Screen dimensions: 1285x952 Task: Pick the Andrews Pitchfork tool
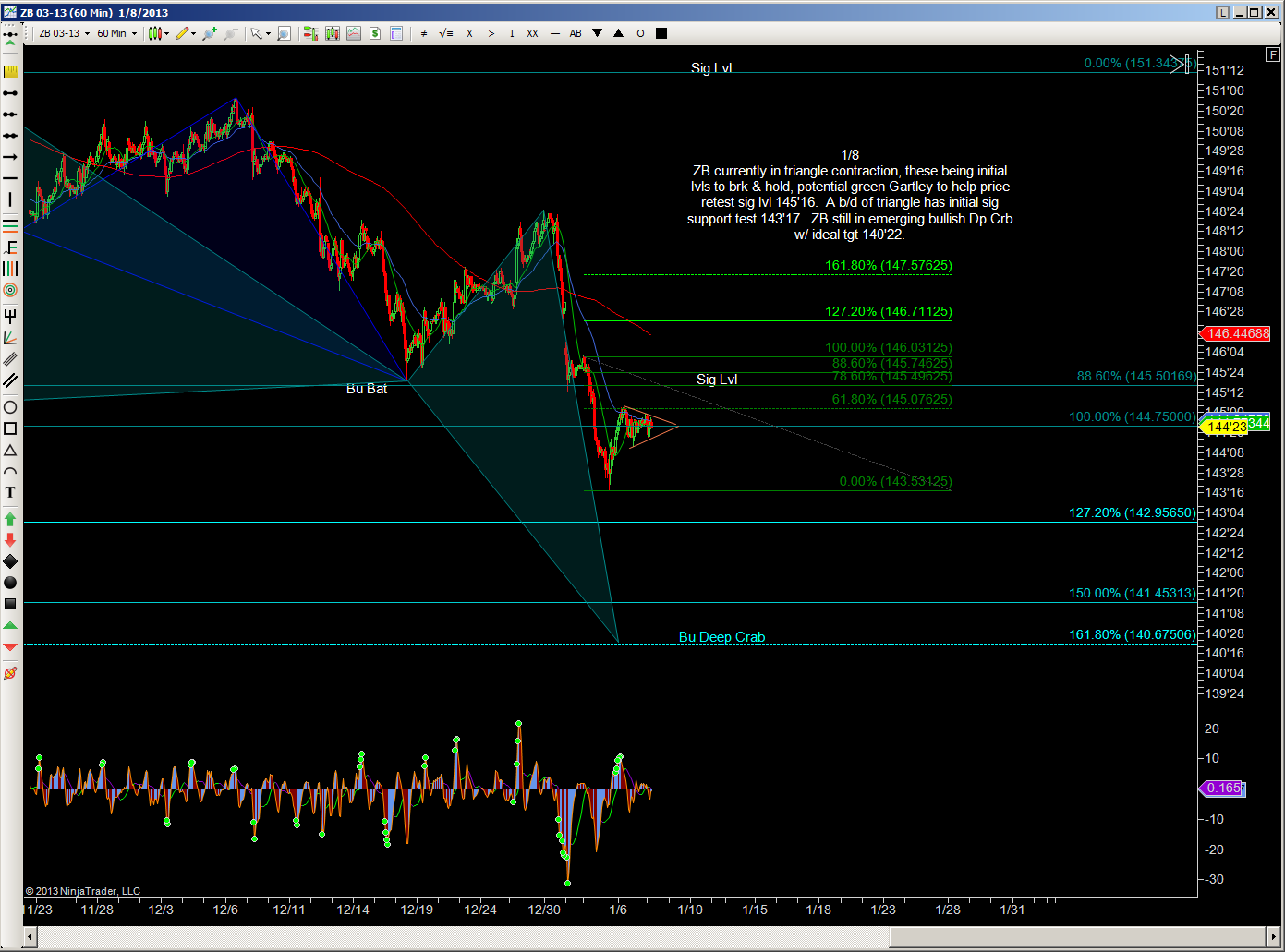(x=10, y=317)
